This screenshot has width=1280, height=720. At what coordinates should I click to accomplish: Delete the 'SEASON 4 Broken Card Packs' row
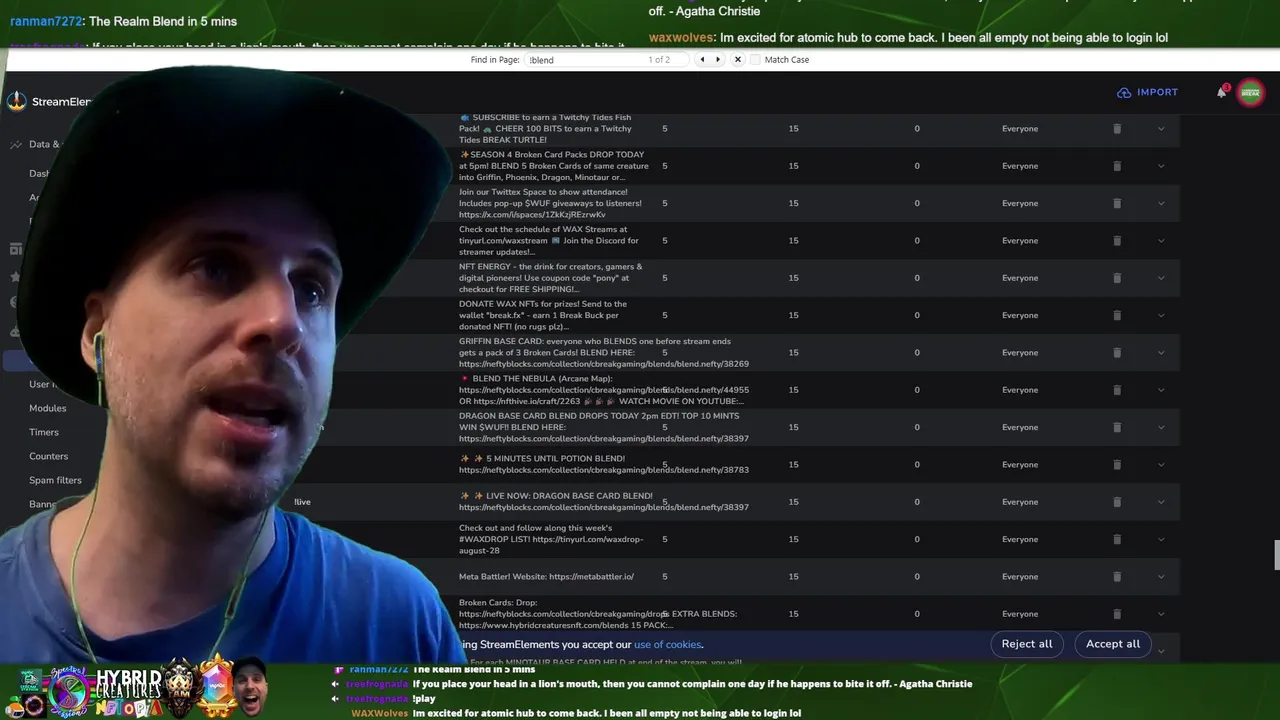click(x=1117, y=166)
